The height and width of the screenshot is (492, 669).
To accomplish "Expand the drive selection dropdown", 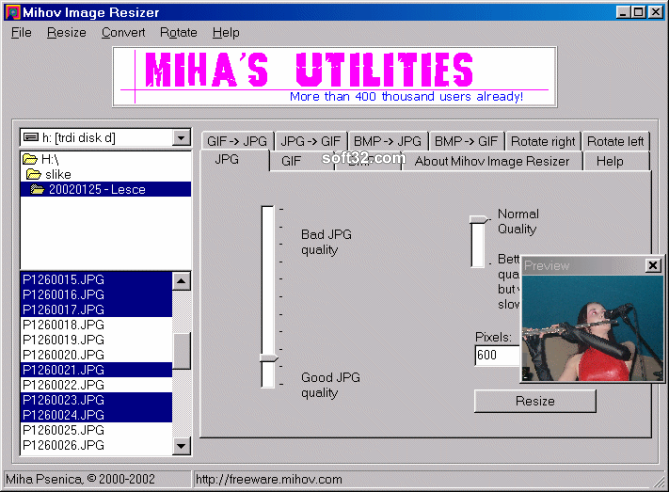I will [x=181, y=138].
